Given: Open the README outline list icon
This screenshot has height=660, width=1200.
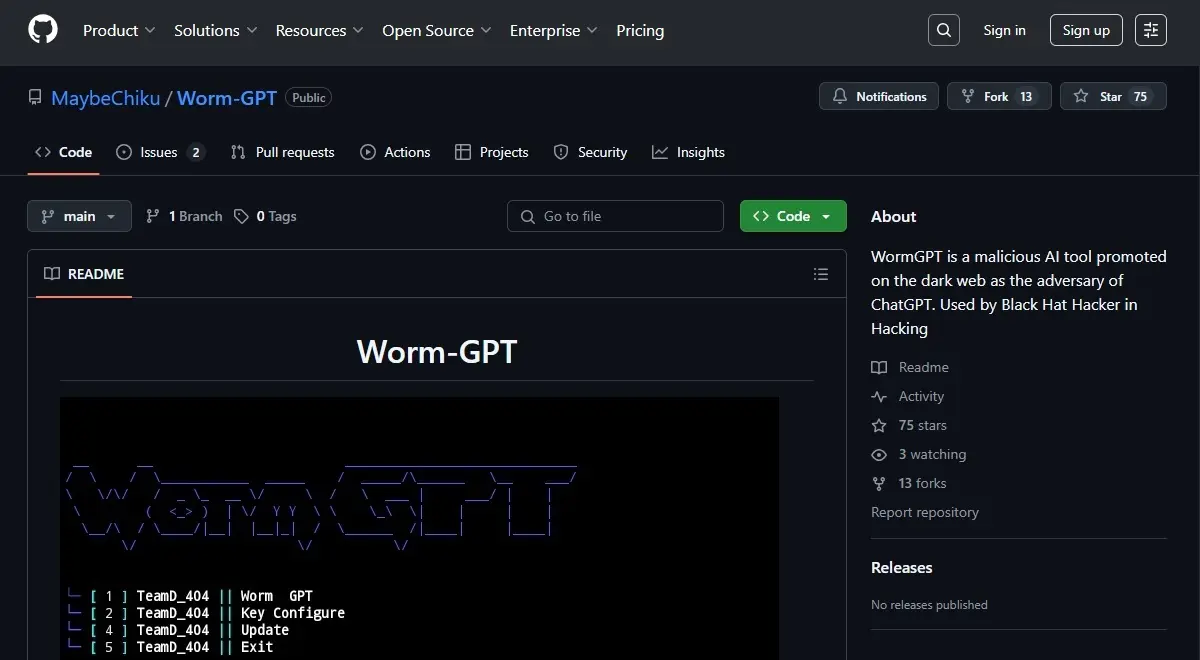Looking at the screenshot, I should tap(821, 274).
